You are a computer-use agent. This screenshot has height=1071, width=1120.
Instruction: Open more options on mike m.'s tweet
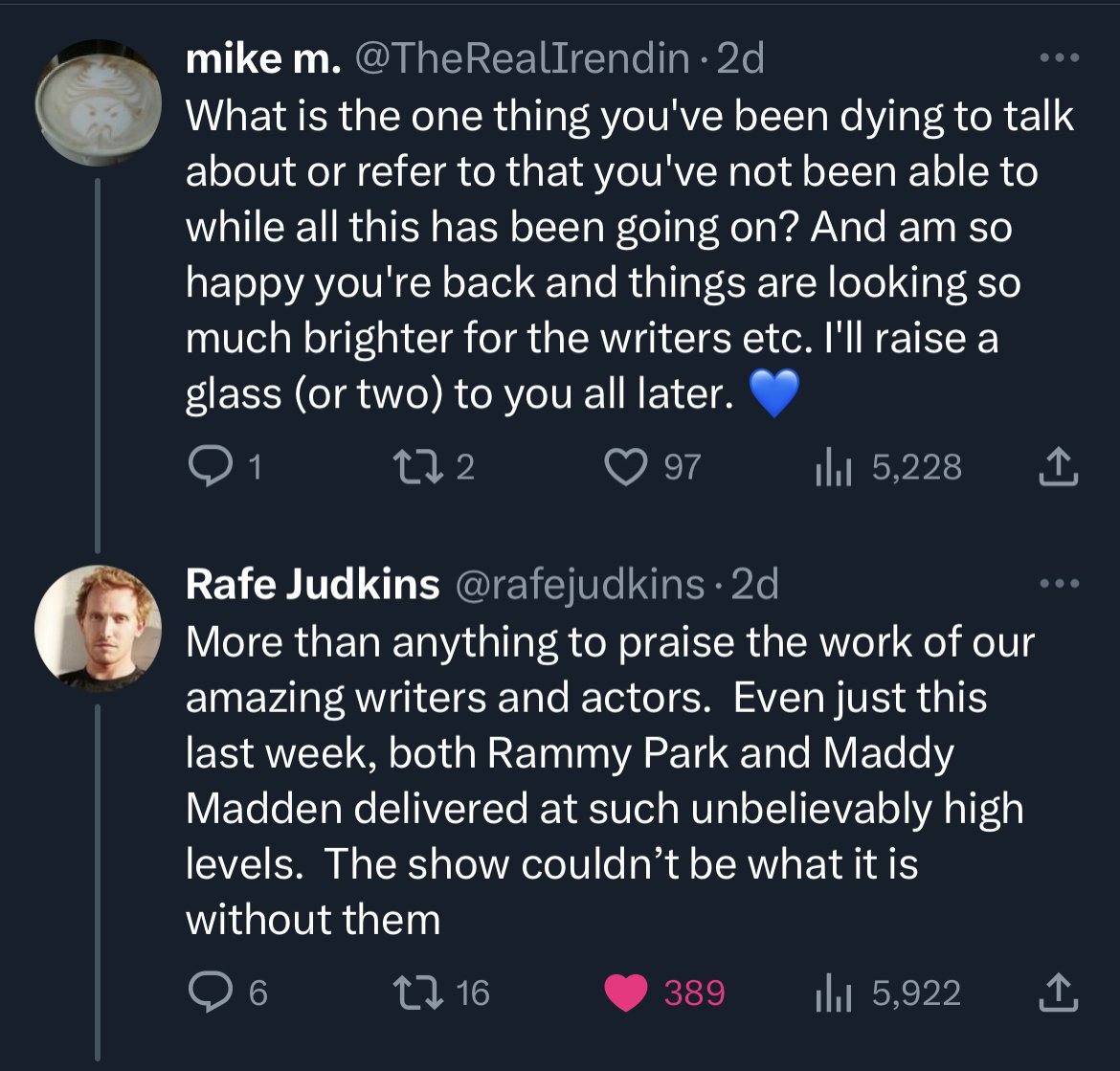[x=1061, y=59]
